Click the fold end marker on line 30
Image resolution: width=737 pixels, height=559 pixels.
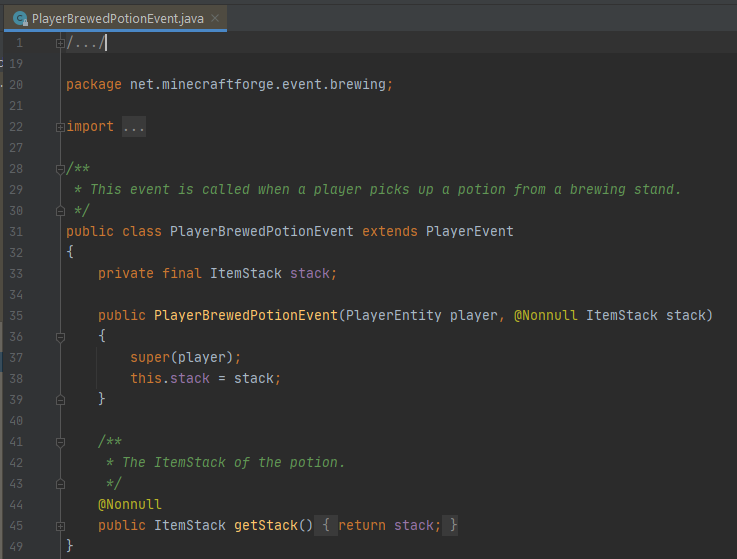[60, 210]
